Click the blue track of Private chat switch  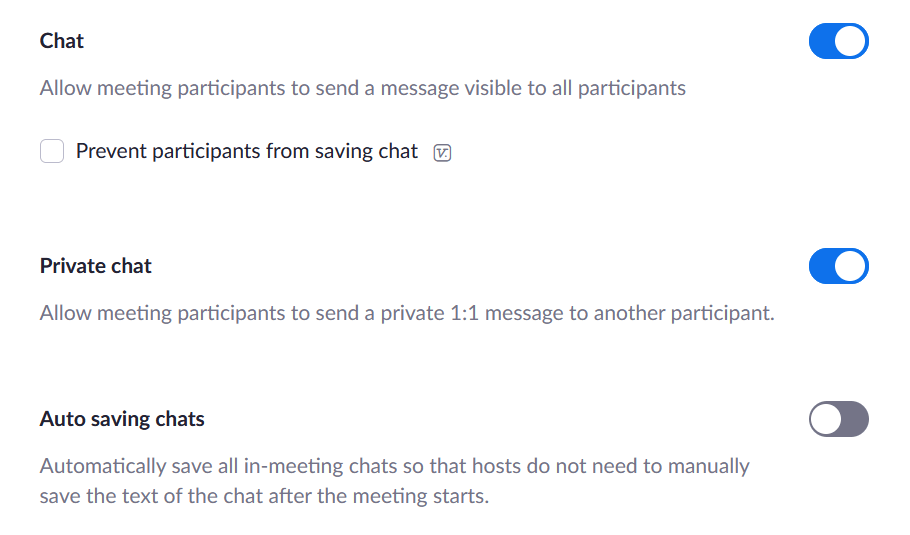823,267
